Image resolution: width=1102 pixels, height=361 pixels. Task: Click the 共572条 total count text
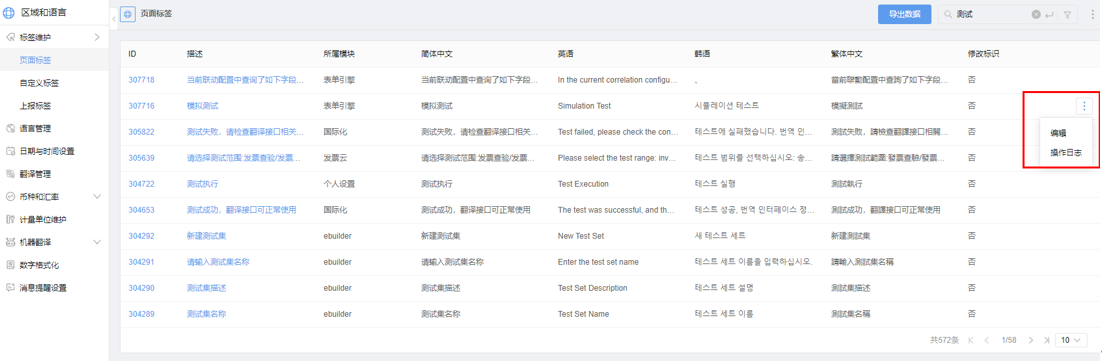click(944, 340)
